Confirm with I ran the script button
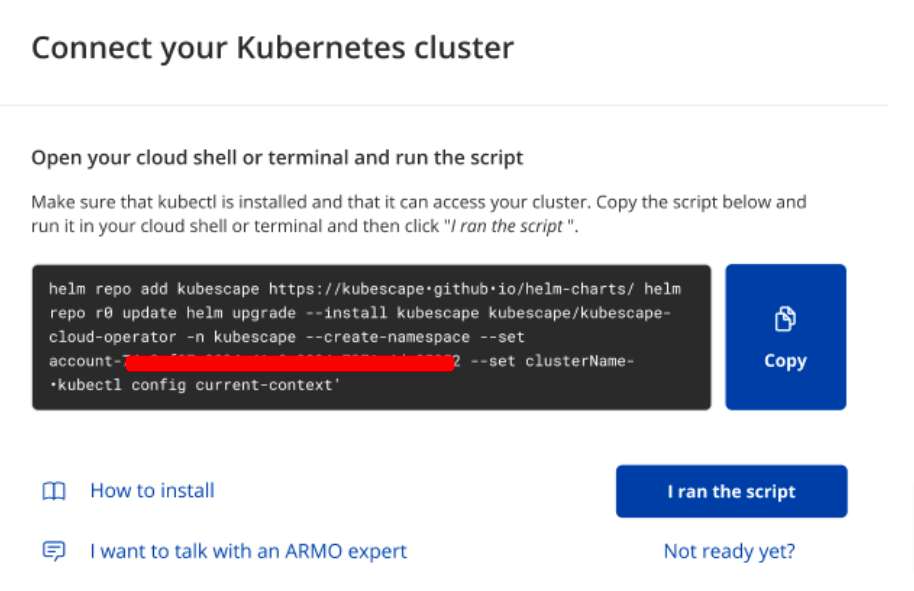The height and width of the screenshot is (591, 914). pos(731,491)
